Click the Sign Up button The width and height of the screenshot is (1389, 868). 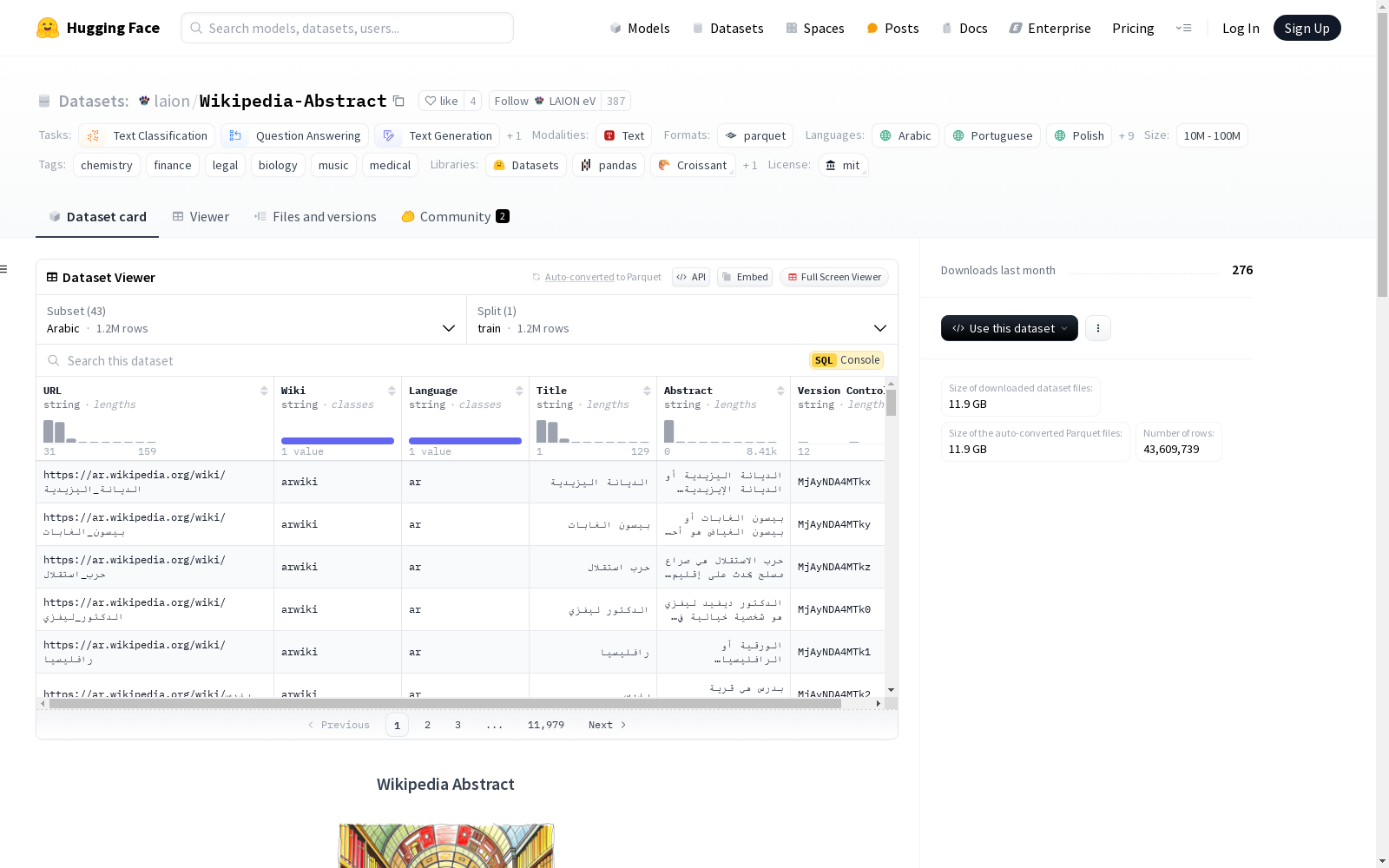[1307, 28]
